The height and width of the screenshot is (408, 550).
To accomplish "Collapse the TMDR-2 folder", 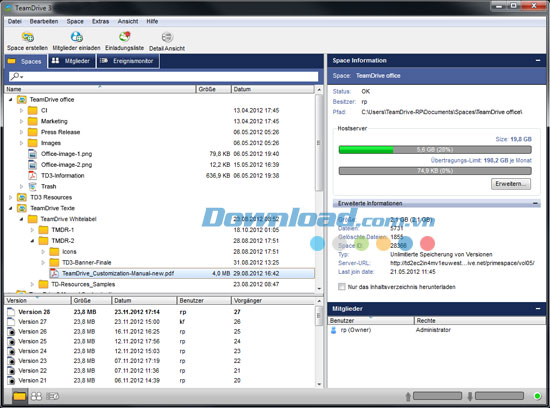I will (32, 241).
